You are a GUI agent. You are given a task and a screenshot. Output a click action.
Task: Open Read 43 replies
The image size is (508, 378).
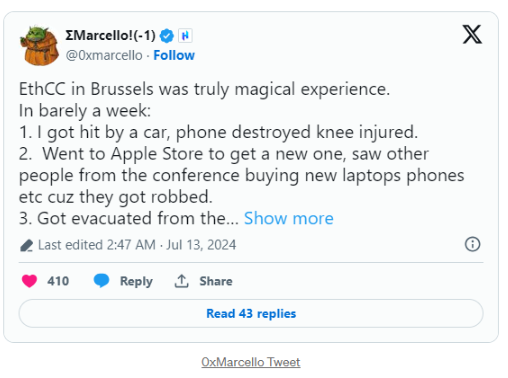pos(251,314)
